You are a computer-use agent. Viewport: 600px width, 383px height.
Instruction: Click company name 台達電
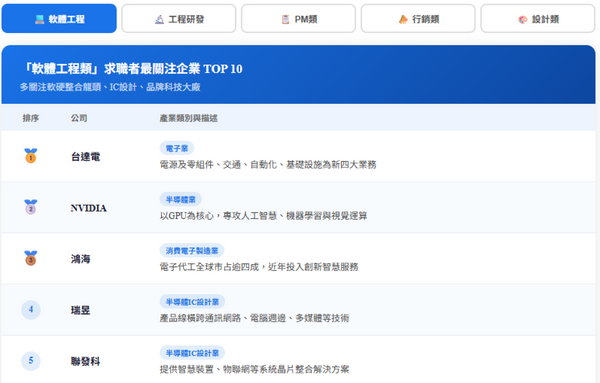[x=85, y=156]
